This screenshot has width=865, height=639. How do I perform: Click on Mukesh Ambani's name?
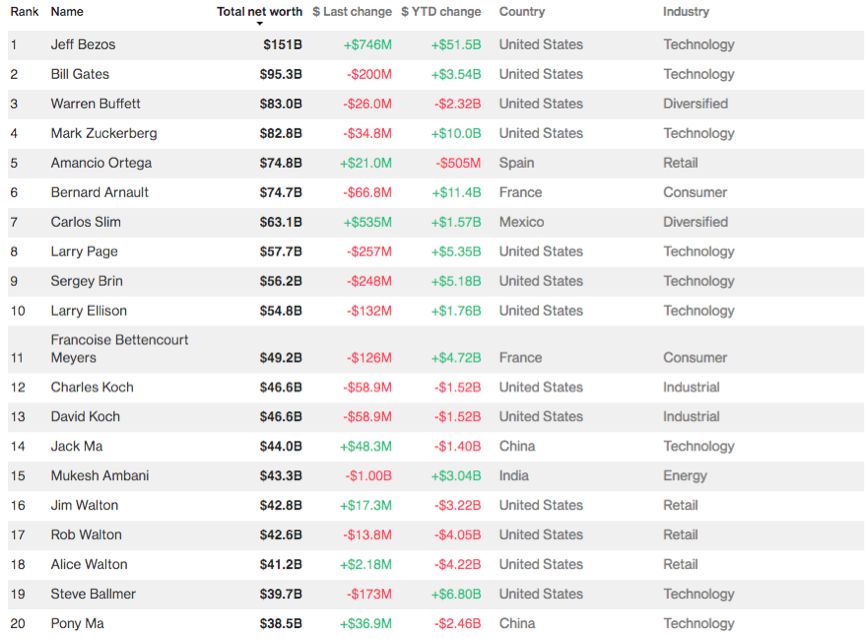pos(100,476)
